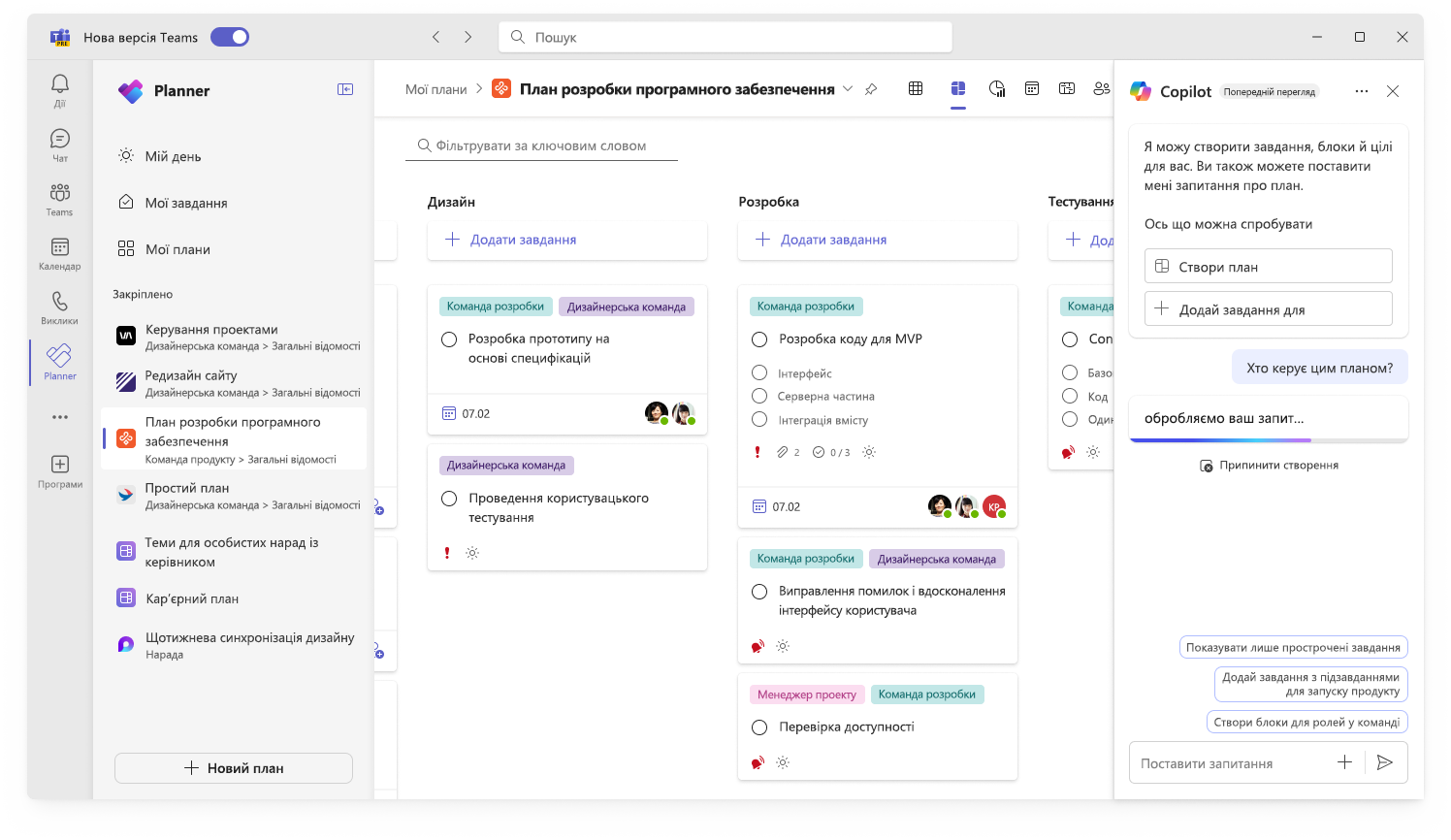This screenshot has width=1451, height=840.
Task: Open "Програми" apps store icon
Action: tap(60, 471)
